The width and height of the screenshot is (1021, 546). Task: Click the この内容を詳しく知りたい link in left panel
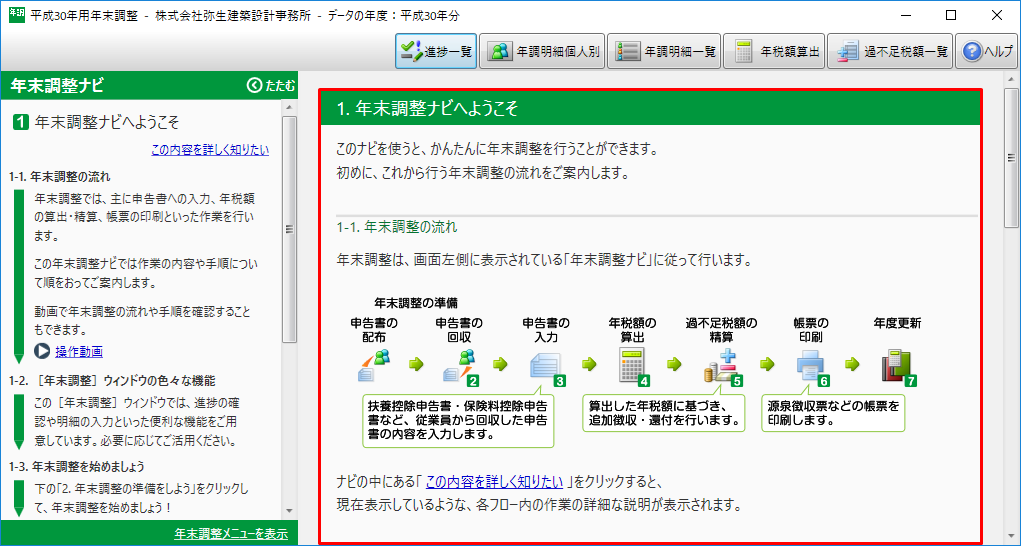click(x=209, y=150)
